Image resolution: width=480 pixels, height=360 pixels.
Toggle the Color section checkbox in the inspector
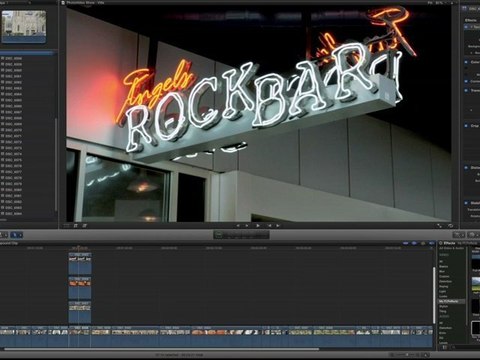point(466,62)
